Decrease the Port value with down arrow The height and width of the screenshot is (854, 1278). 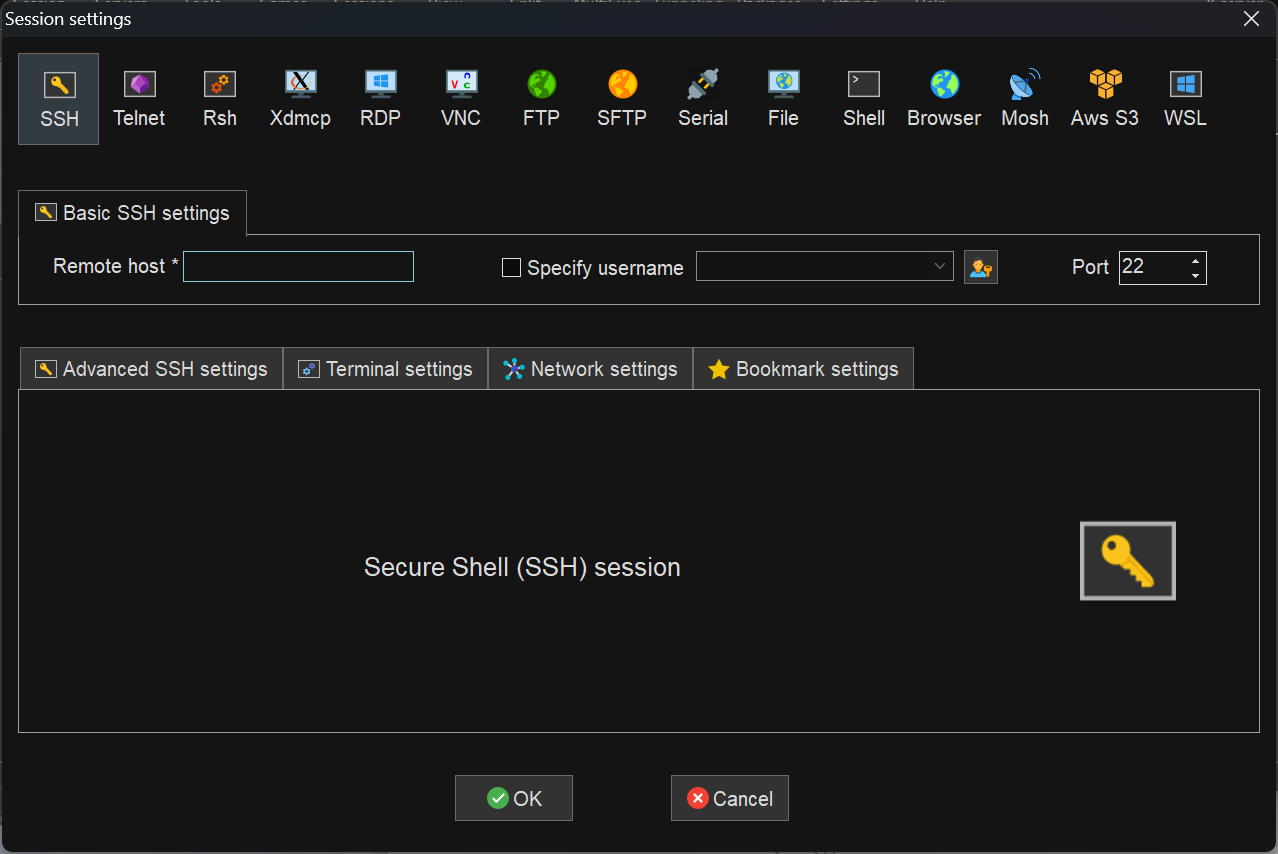pos(1195,275)
